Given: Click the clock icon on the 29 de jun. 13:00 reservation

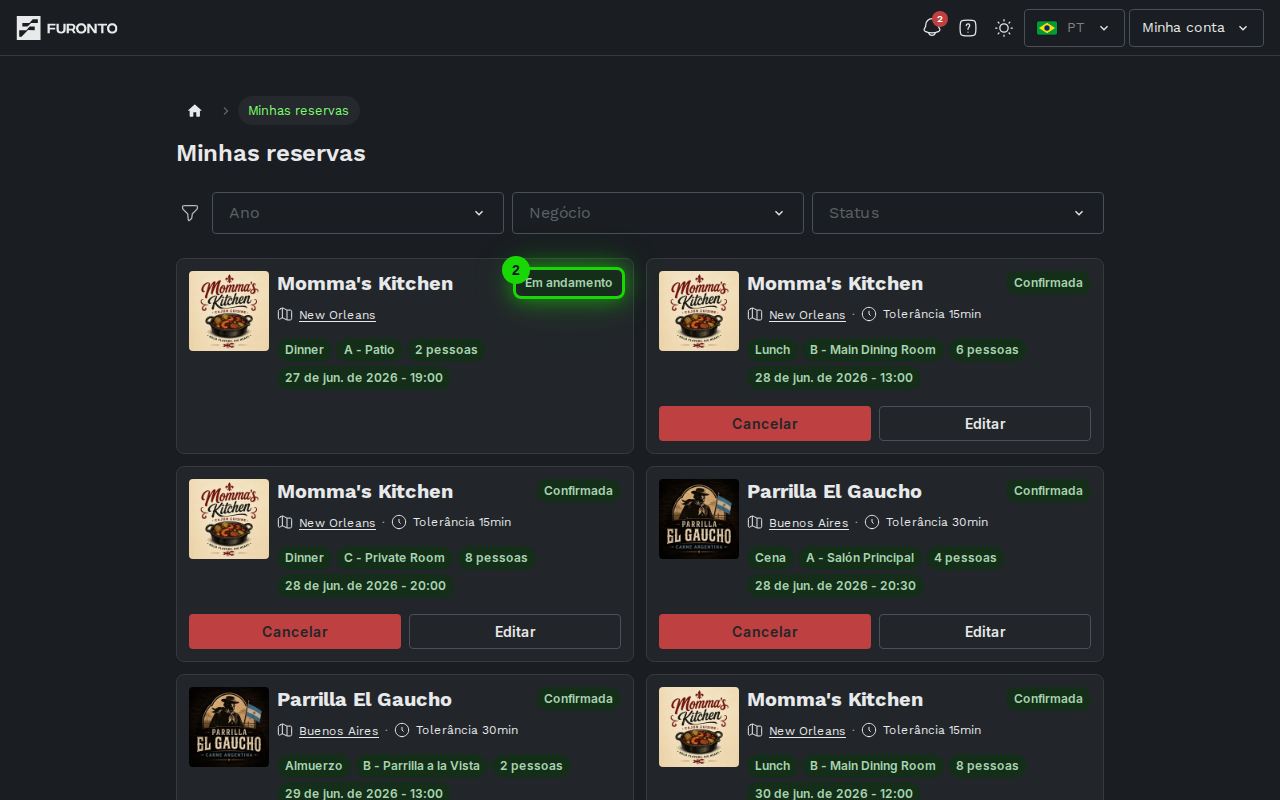Looking at the screenshot, I should (402, 730).
